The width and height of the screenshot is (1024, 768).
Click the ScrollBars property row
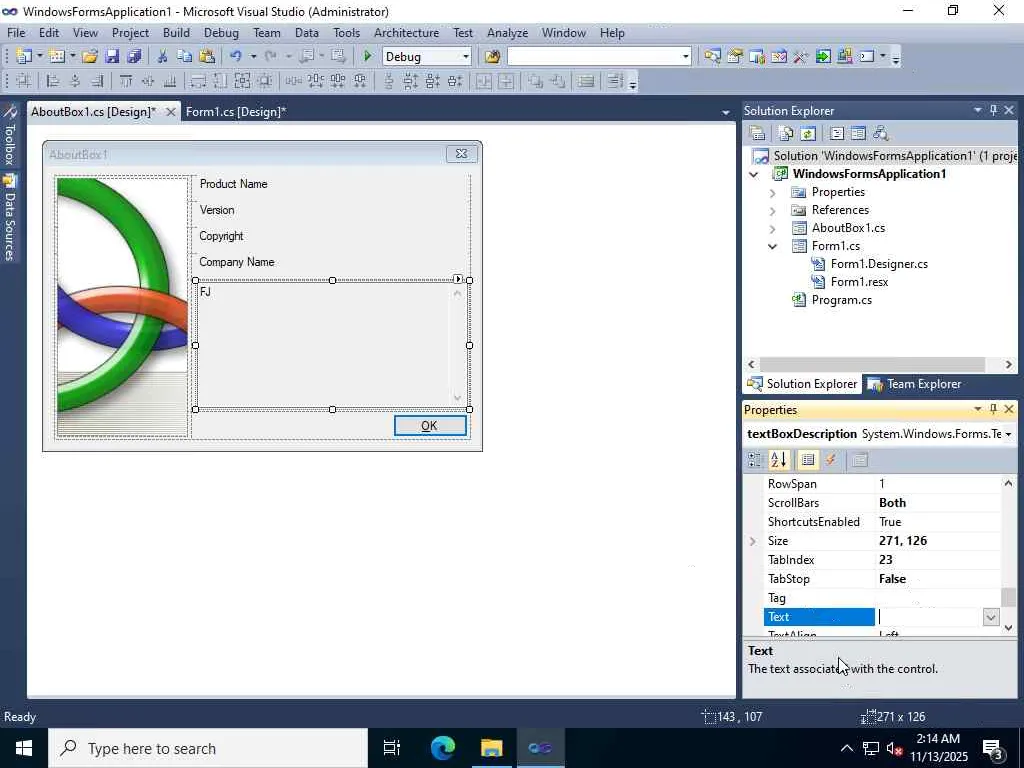click(x=882, y=503)
